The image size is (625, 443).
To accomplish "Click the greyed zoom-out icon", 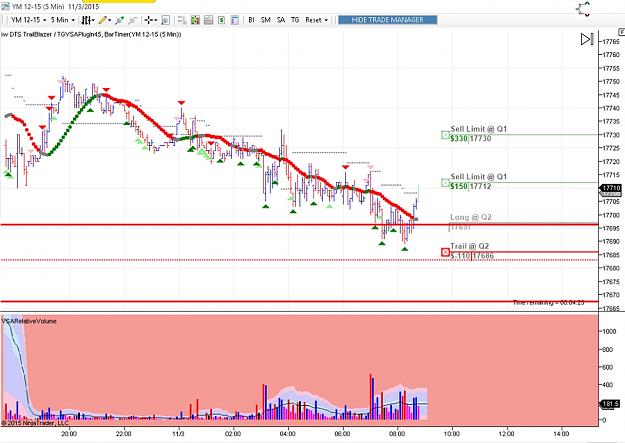I will [x=133, y=20].
